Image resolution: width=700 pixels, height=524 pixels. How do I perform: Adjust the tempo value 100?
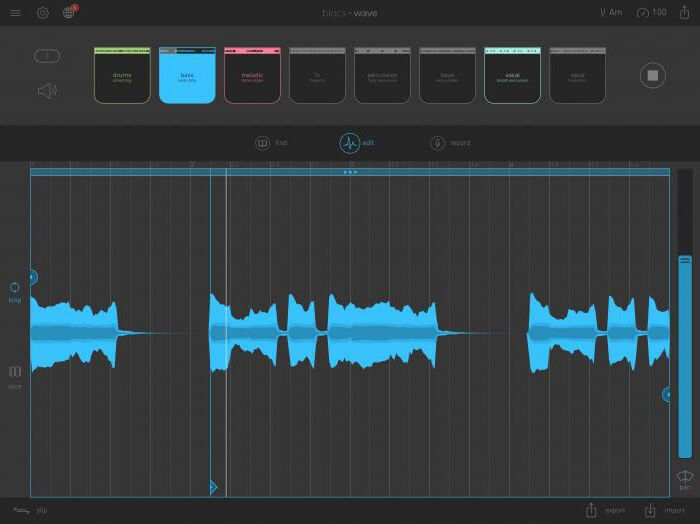(651, 12)
